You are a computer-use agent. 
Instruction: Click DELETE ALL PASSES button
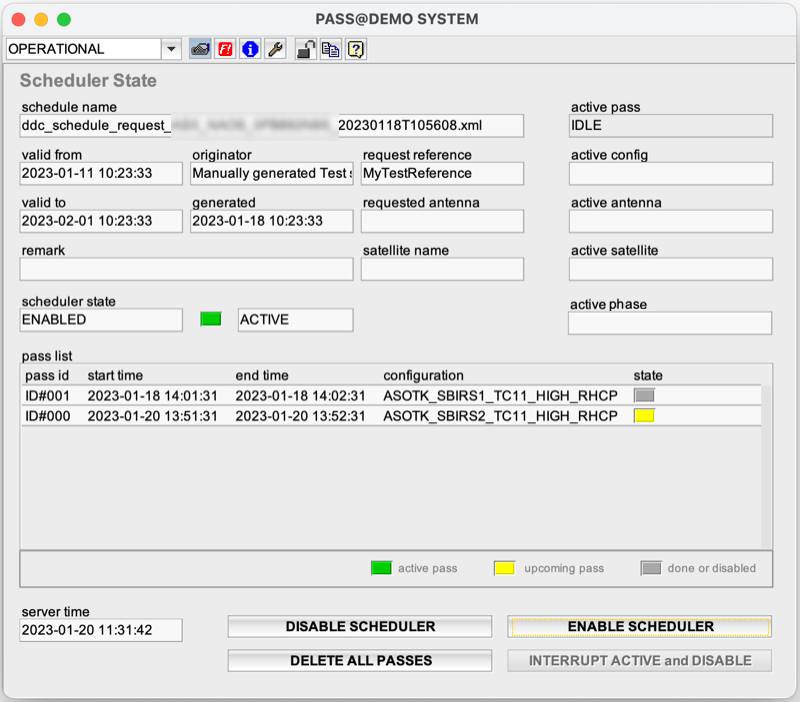360,660
